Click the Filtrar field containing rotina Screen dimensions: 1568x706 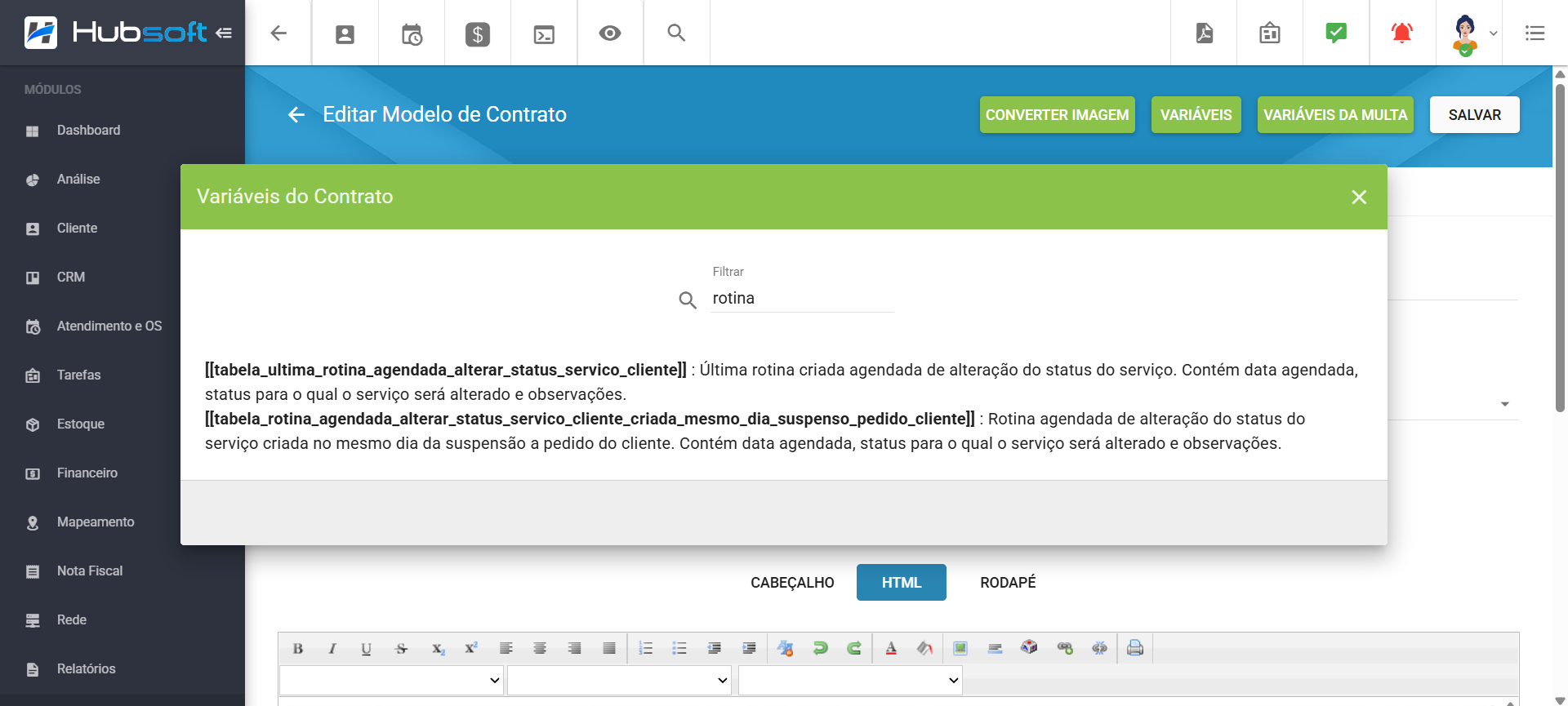(803, 298)
